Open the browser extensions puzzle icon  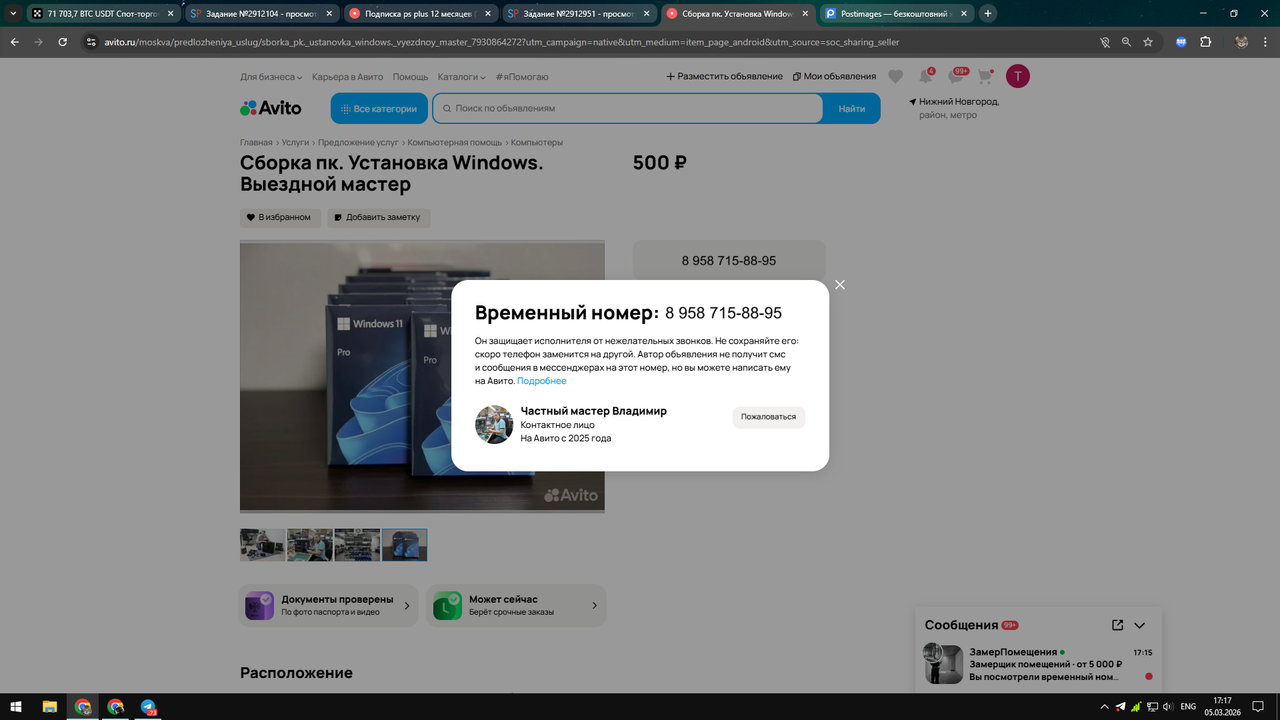pos(1205,42)
